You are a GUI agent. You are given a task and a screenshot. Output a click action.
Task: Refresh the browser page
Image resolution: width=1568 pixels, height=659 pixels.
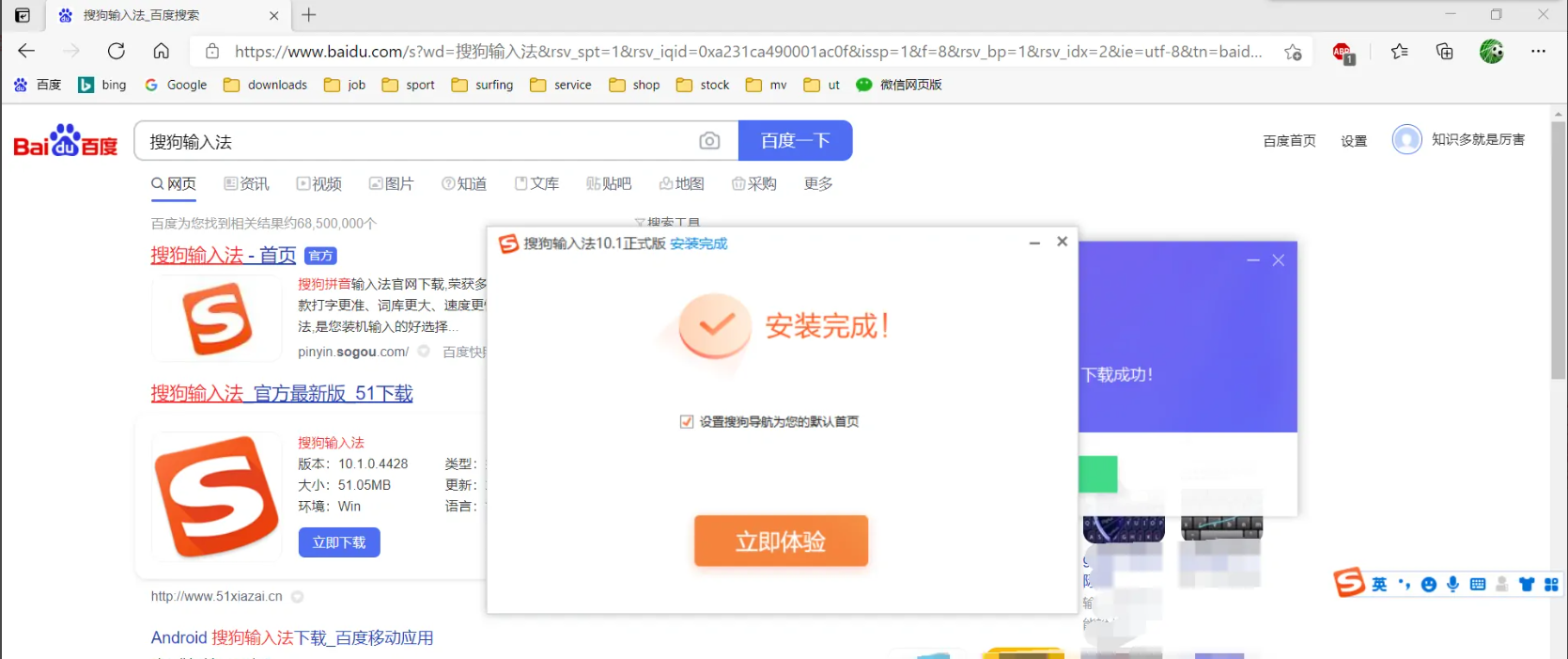coord(116,51)
